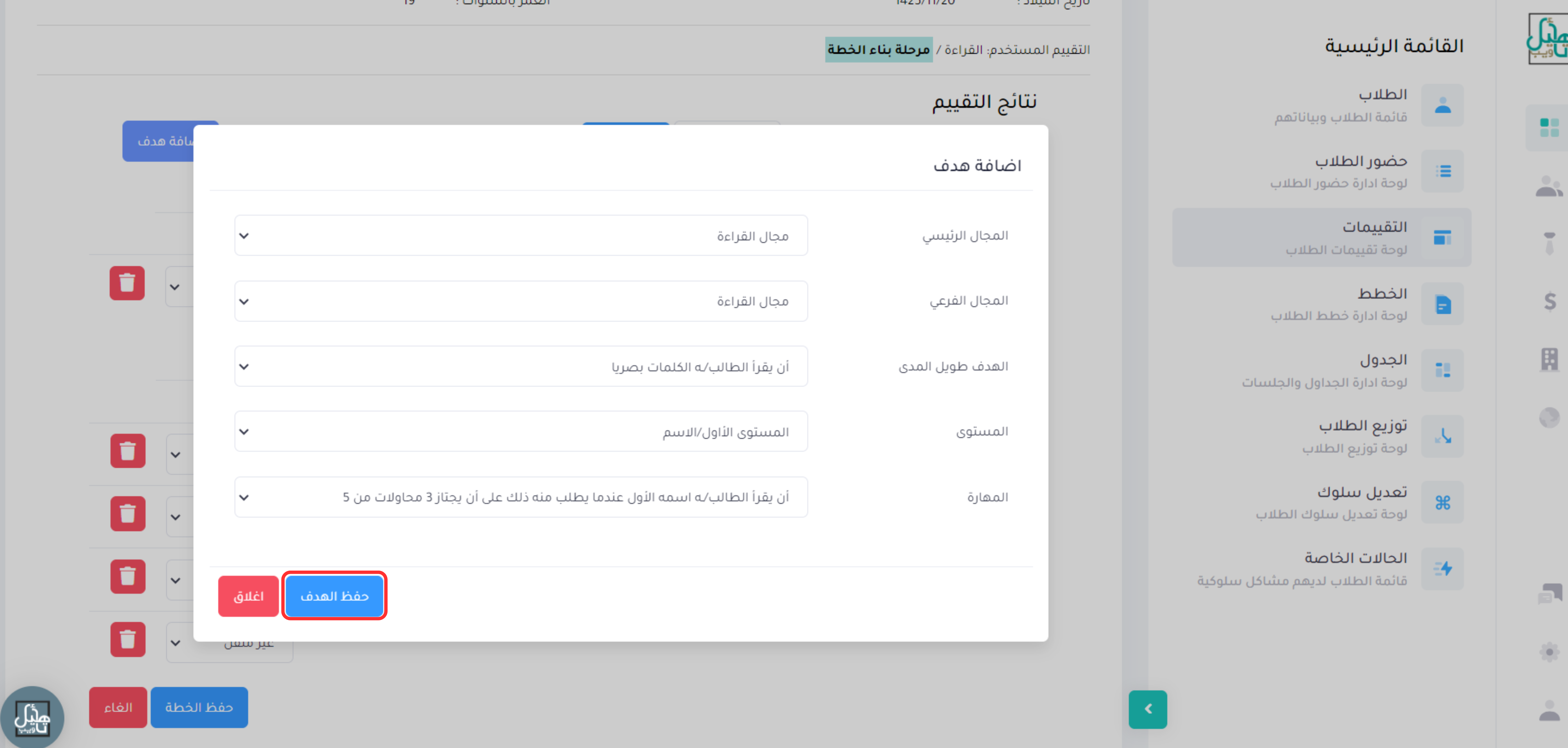The height and width of the screenshot is (748, 1568).
Task: Click the مرحلة بناء الخطة highlighted label
Action: 878,49
